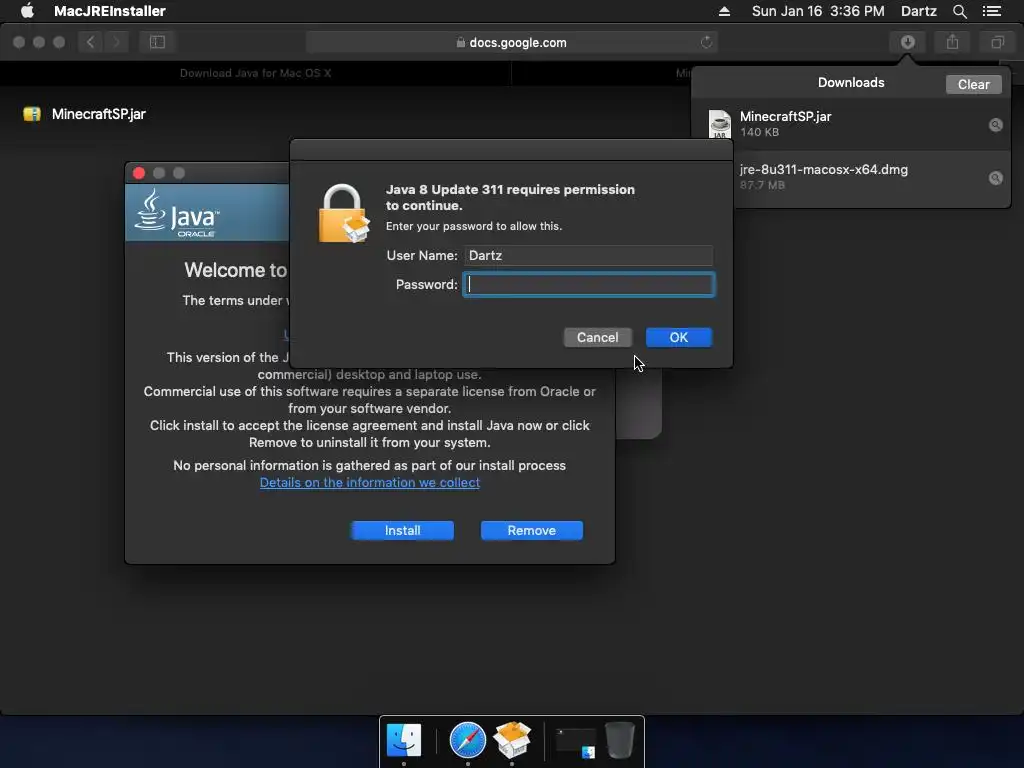Cancel the password dialog
1024x768 pixels.
click(598, 338)
